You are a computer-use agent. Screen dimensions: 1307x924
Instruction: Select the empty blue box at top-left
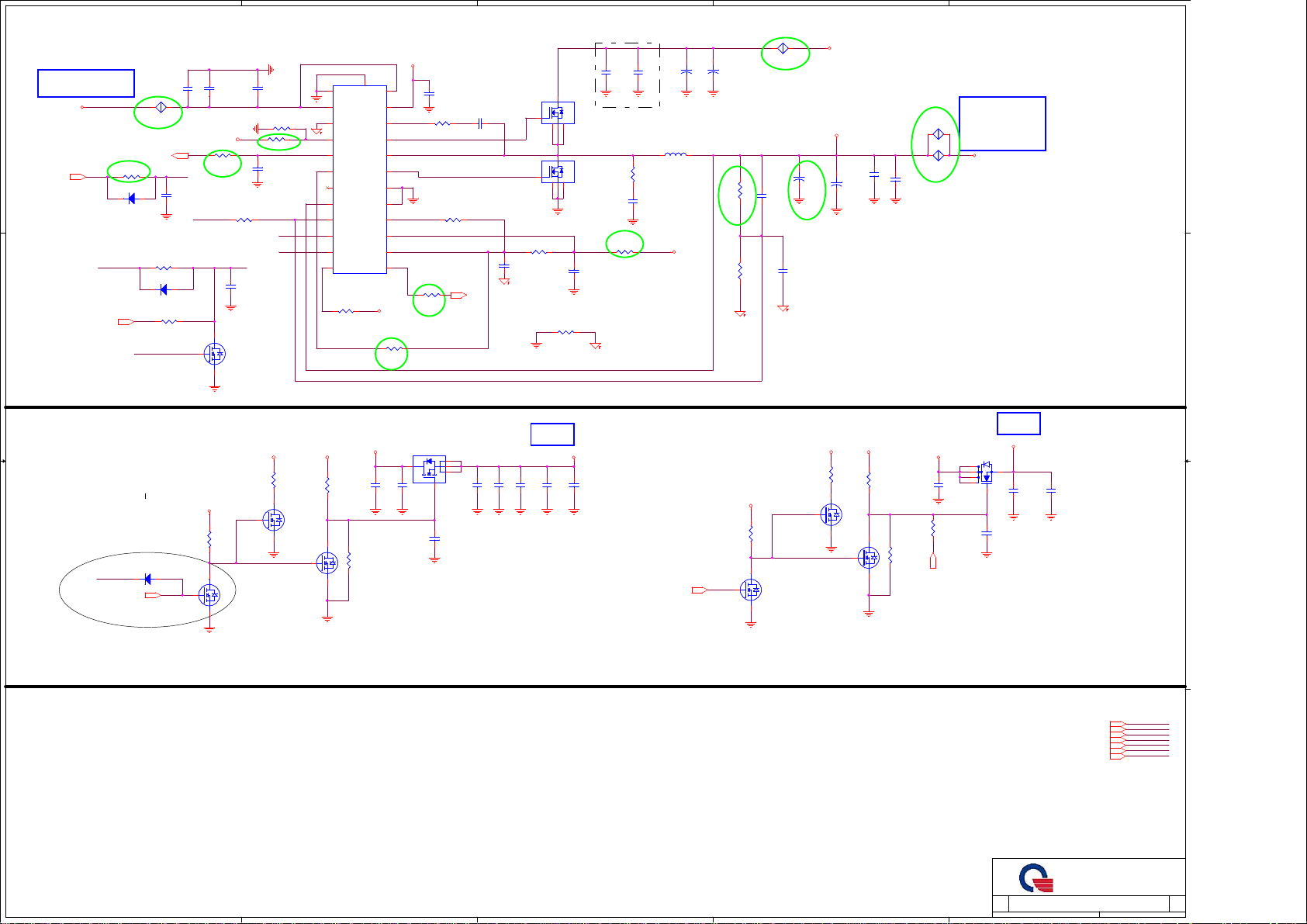tap(86, 83)
